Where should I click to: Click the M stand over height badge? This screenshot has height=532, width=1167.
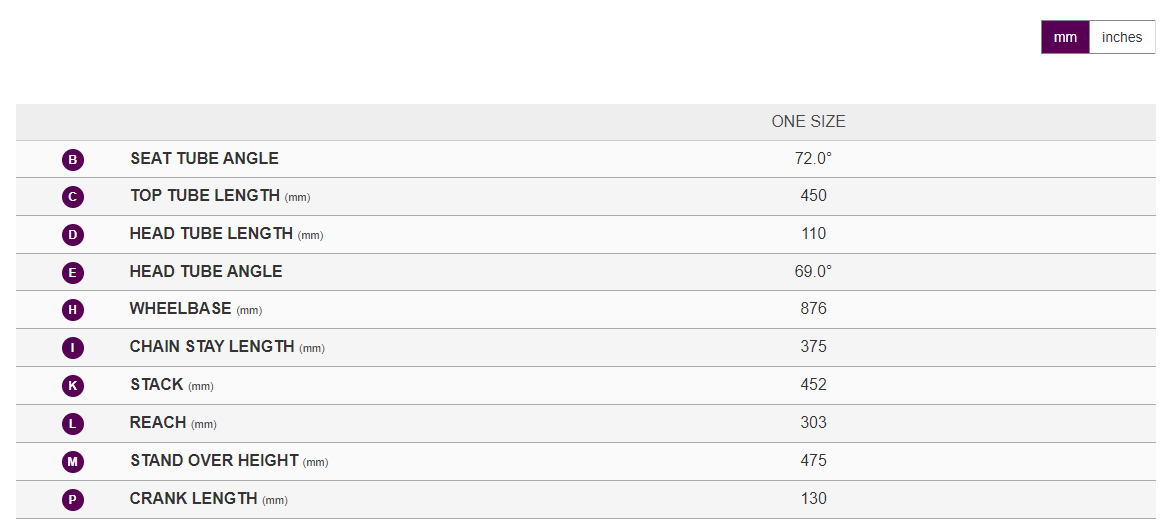click(x=73, y=462)
